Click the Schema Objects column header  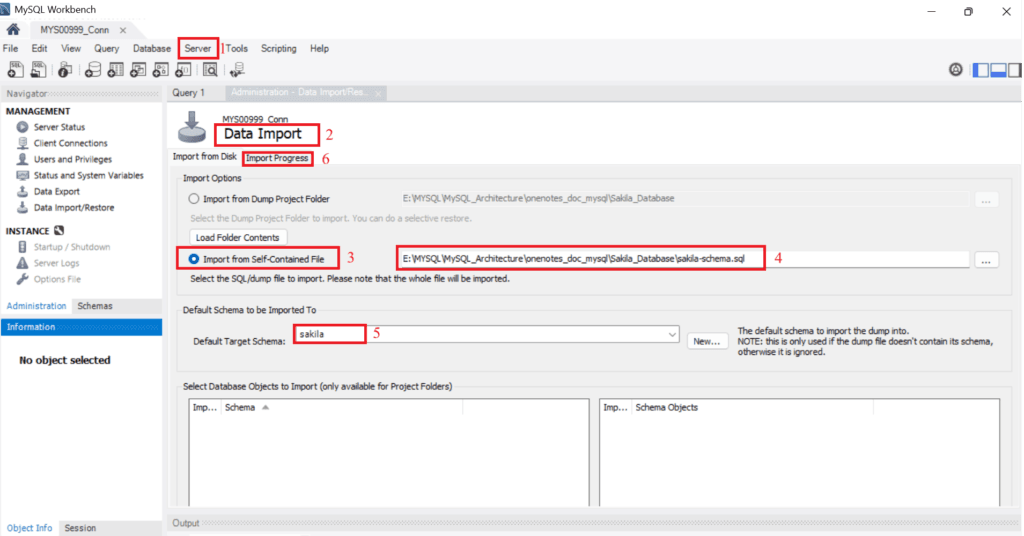tap(752, 407)
